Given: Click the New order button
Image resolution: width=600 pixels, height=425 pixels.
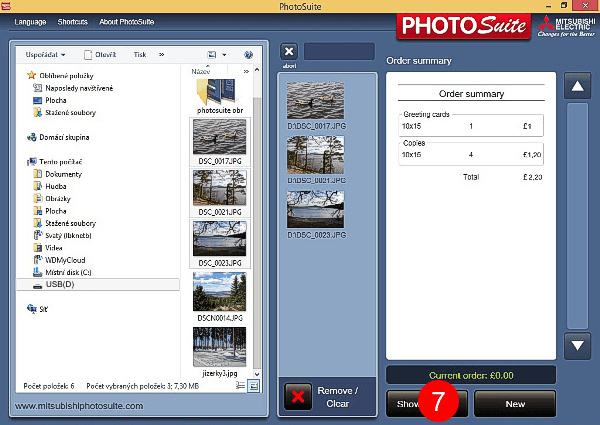Looking at the screenshot, I should coord(515,404).
